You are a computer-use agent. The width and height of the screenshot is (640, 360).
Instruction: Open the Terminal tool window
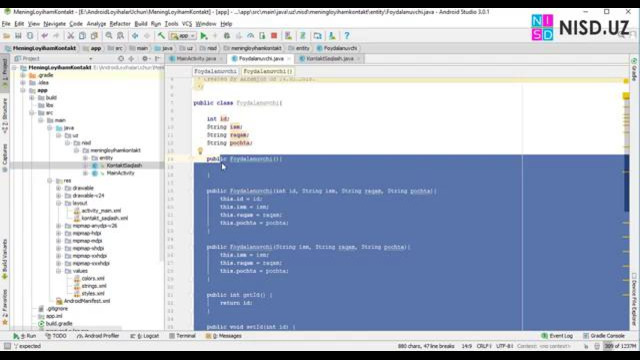[x=182, y=336]
